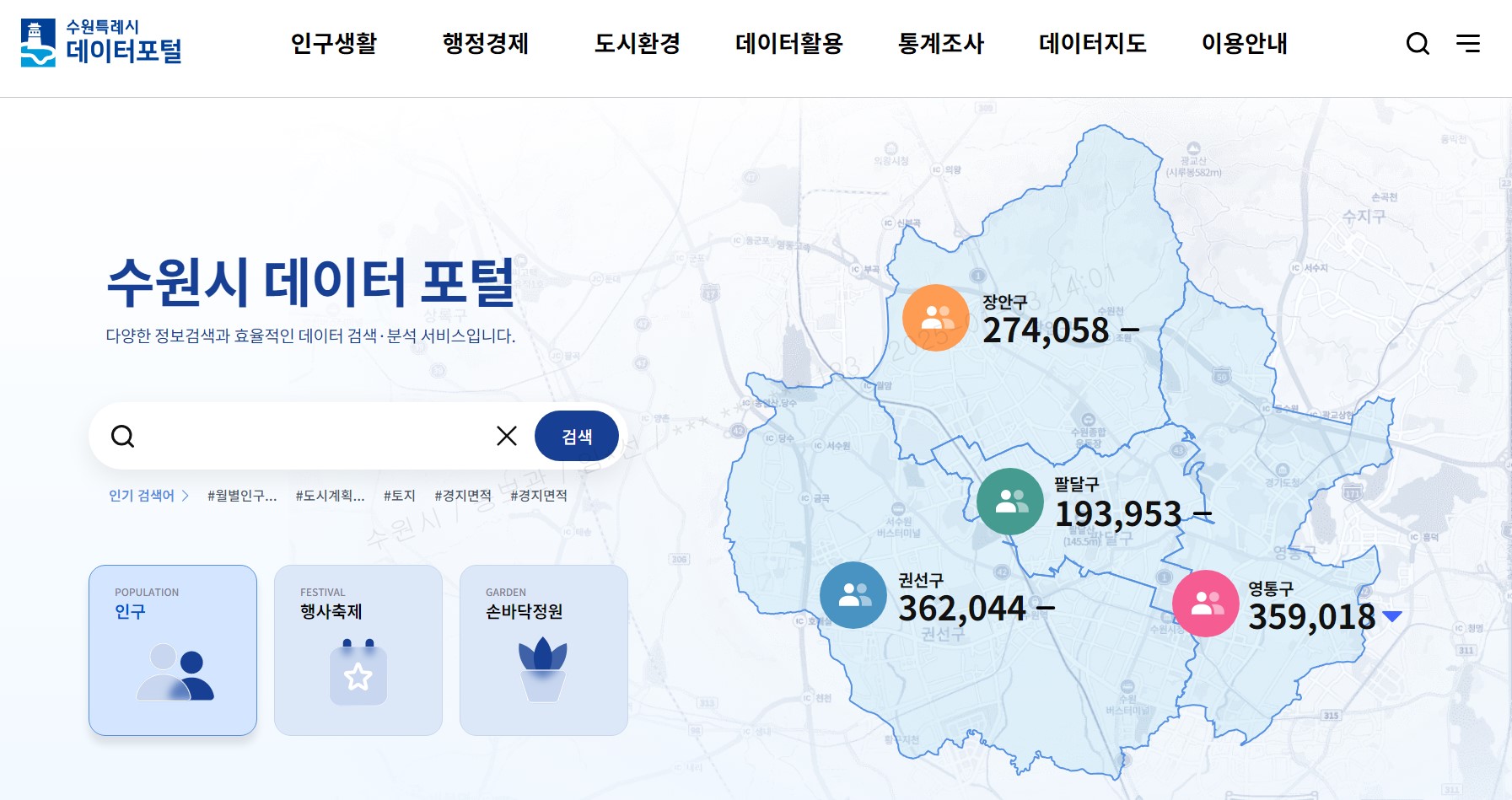Click magnifier icon inside search box

(x=123, y=436)
